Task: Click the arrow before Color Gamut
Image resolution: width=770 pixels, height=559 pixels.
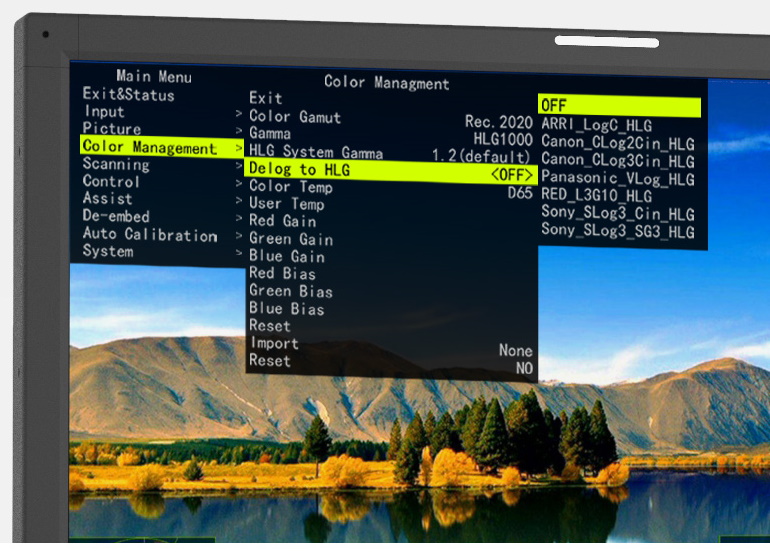Action: click(x=239, y=113)
